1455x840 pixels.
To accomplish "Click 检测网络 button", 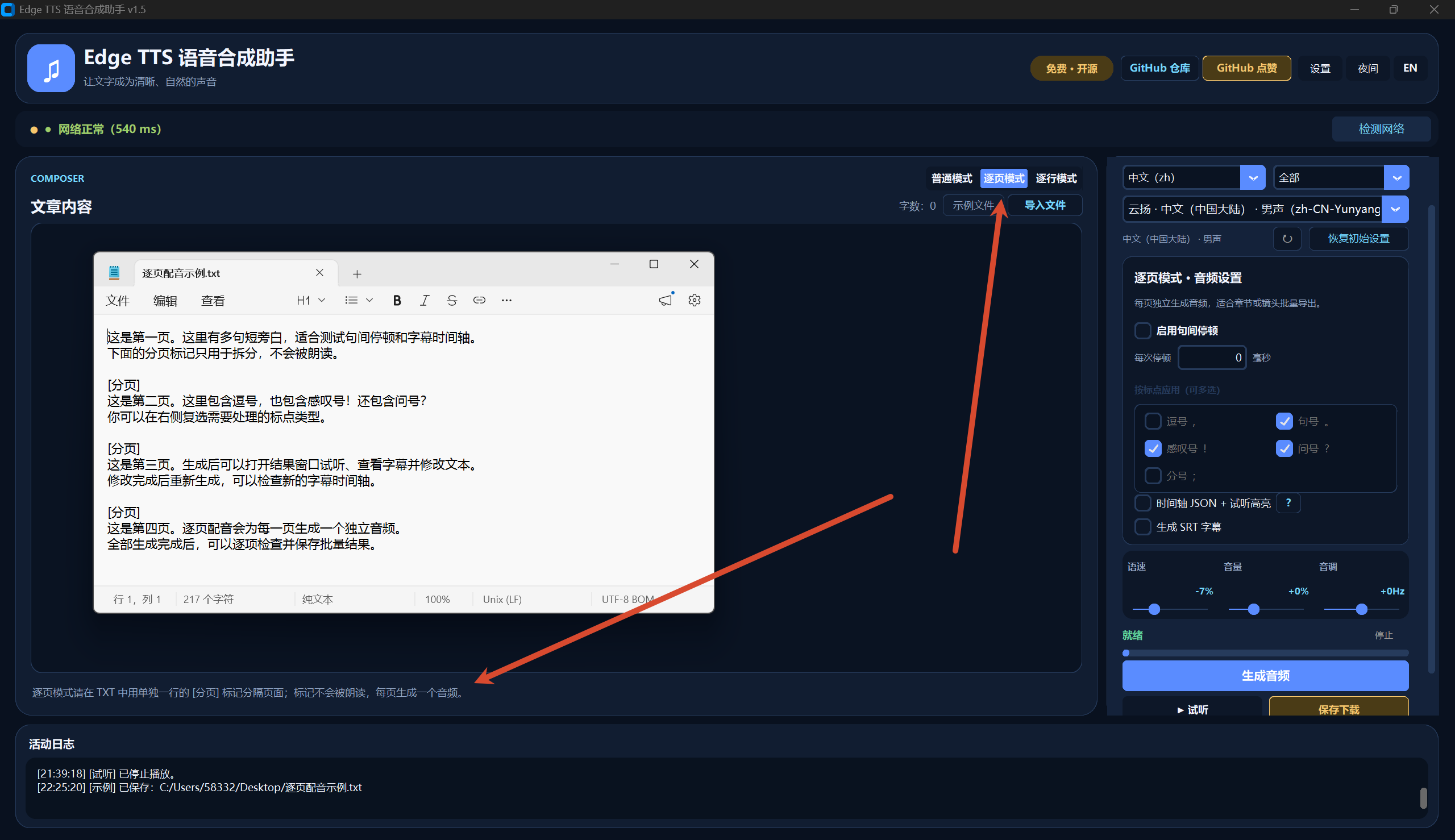I will (1381, 128).
